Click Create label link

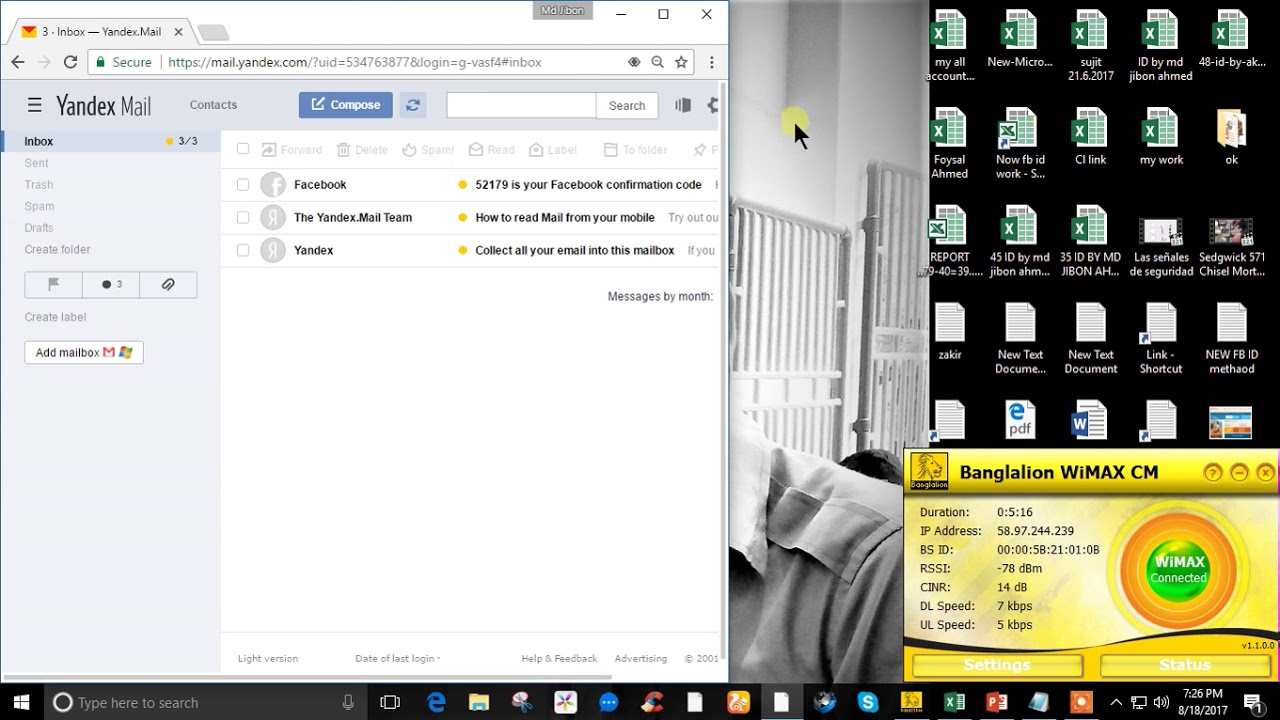(55, 317)
